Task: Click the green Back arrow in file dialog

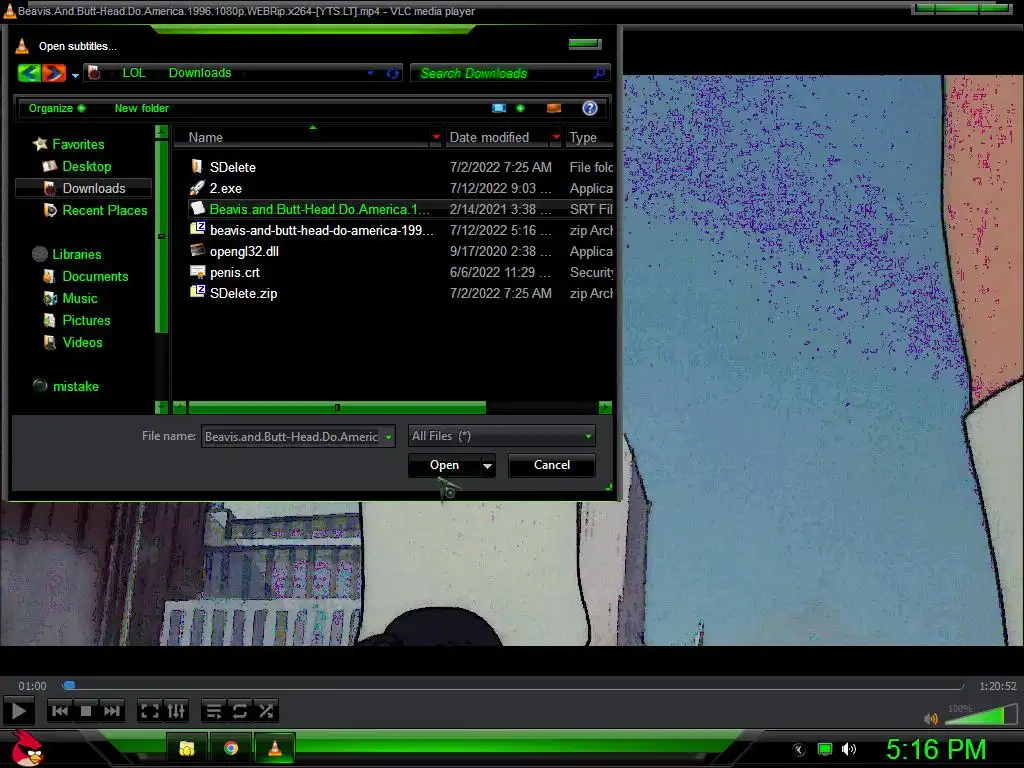Action: point(29,73)
